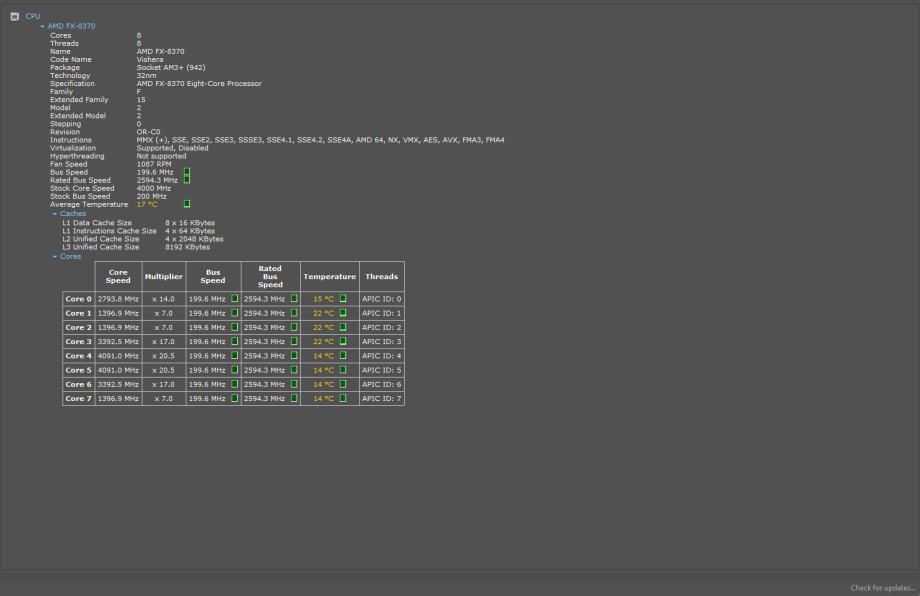Click Core 4 rated bus speed graph icon
The image size is (920, 596).
coord(294,355)
